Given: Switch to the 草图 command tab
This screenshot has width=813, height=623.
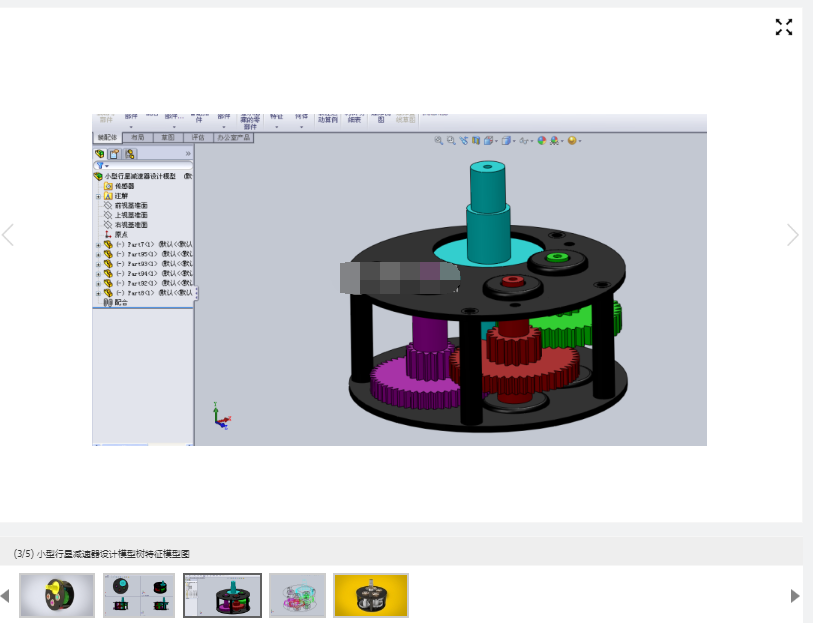Looking at the screenshot, I should click(x=168, y=137).
